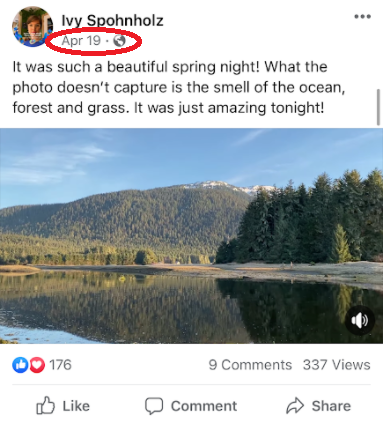
Task: Click the post caption about spring night
Action: pyautogui.click(x=179, y=87)
